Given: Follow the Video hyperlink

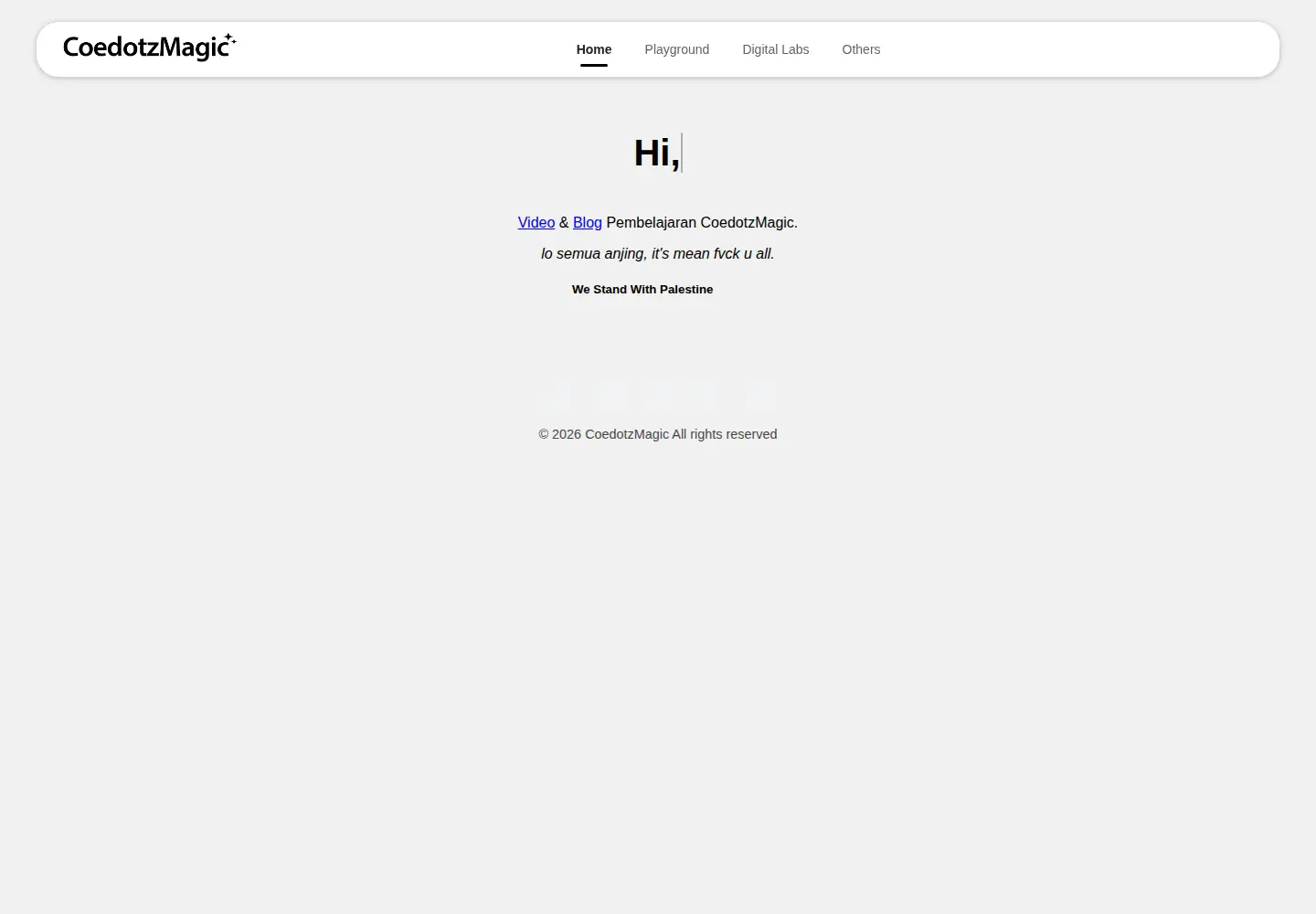Looking at the screenshot, I should [536, 223].
